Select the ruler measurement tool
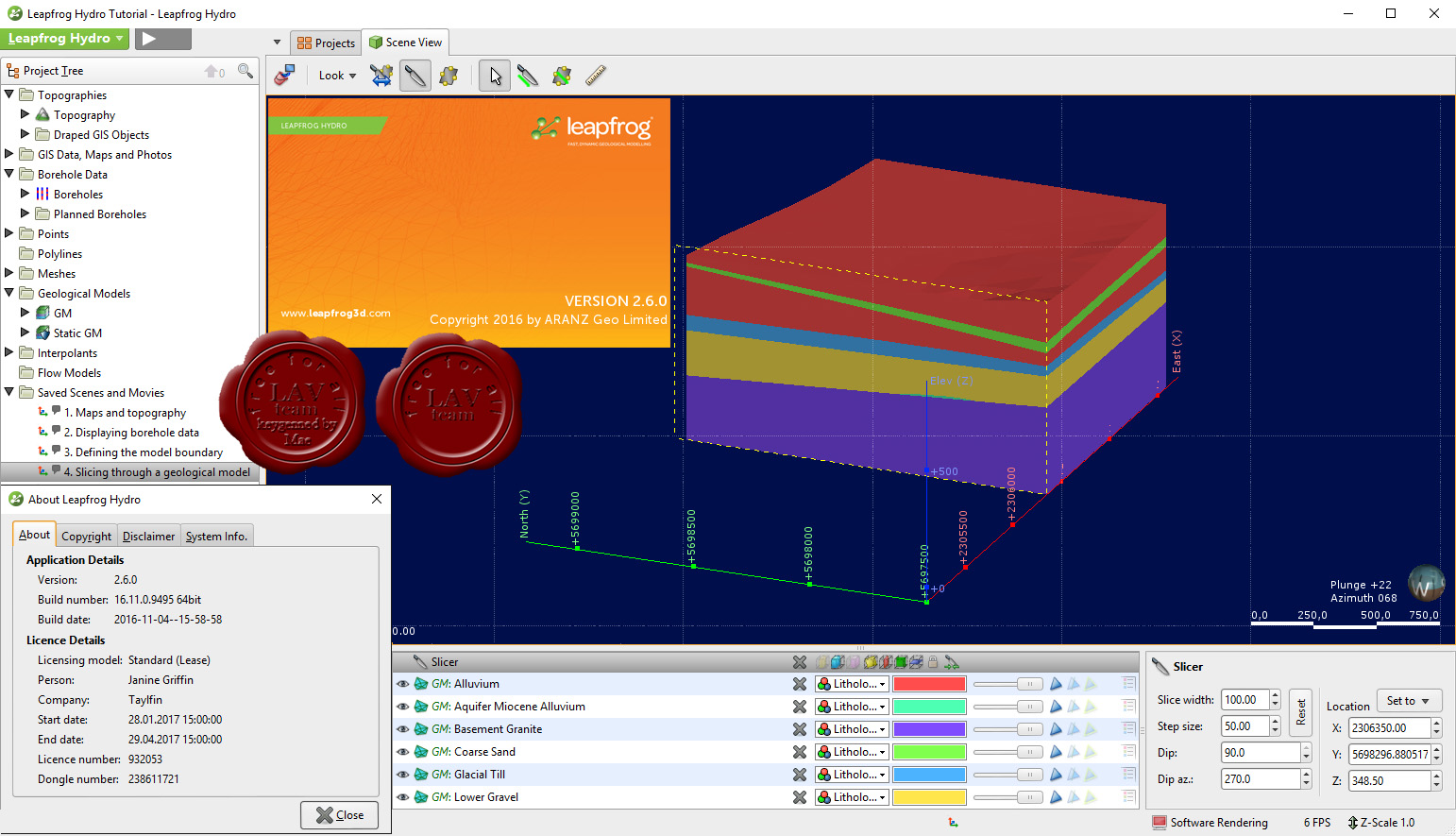Image resolution: width=1456 pixels, height=836 pixels. coord(595,76)
